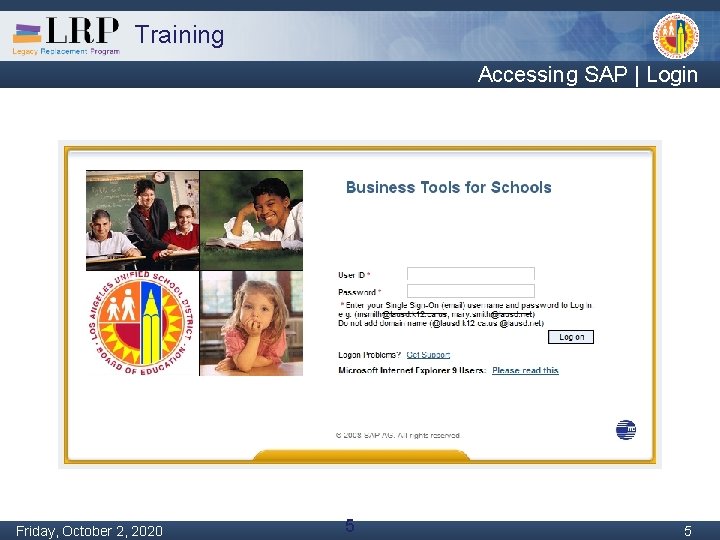The image size is (720, 540).
Task: Click the Password label
Action: [x=359, y=292]
